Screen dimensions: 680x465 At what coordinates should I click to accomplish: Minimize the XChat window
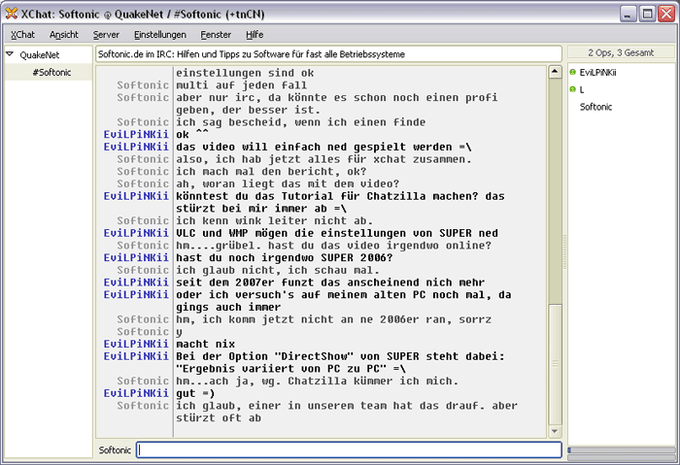[x=628, y=14]
